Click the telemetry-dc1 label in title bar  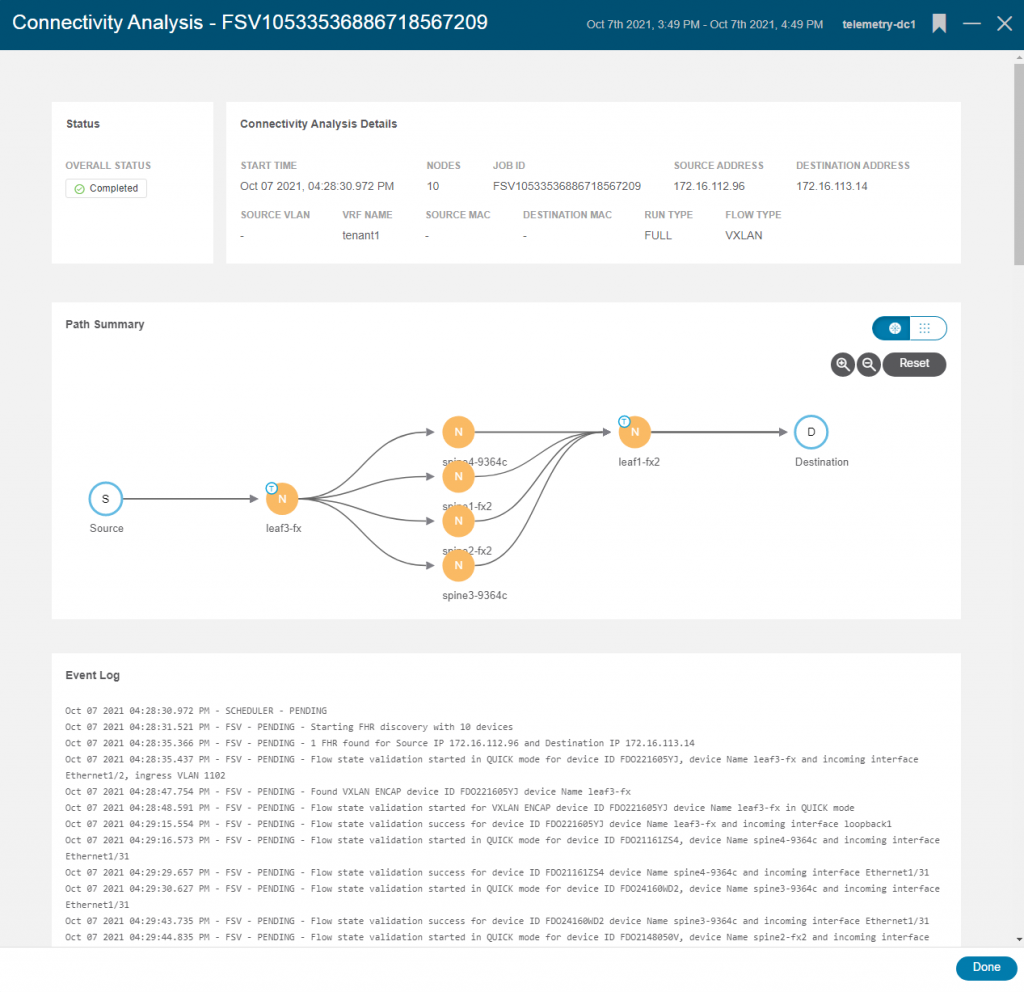878,24
